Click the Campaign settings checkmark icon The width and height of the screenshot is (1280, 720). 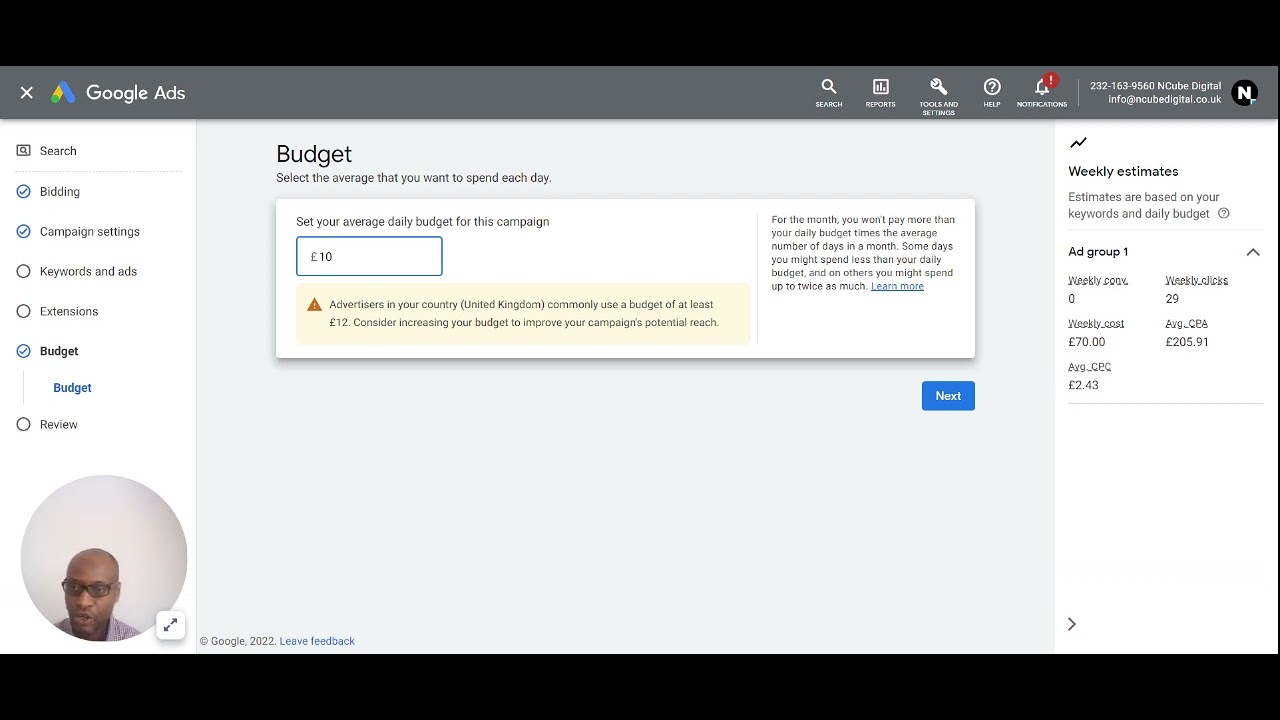click(23, 231)
